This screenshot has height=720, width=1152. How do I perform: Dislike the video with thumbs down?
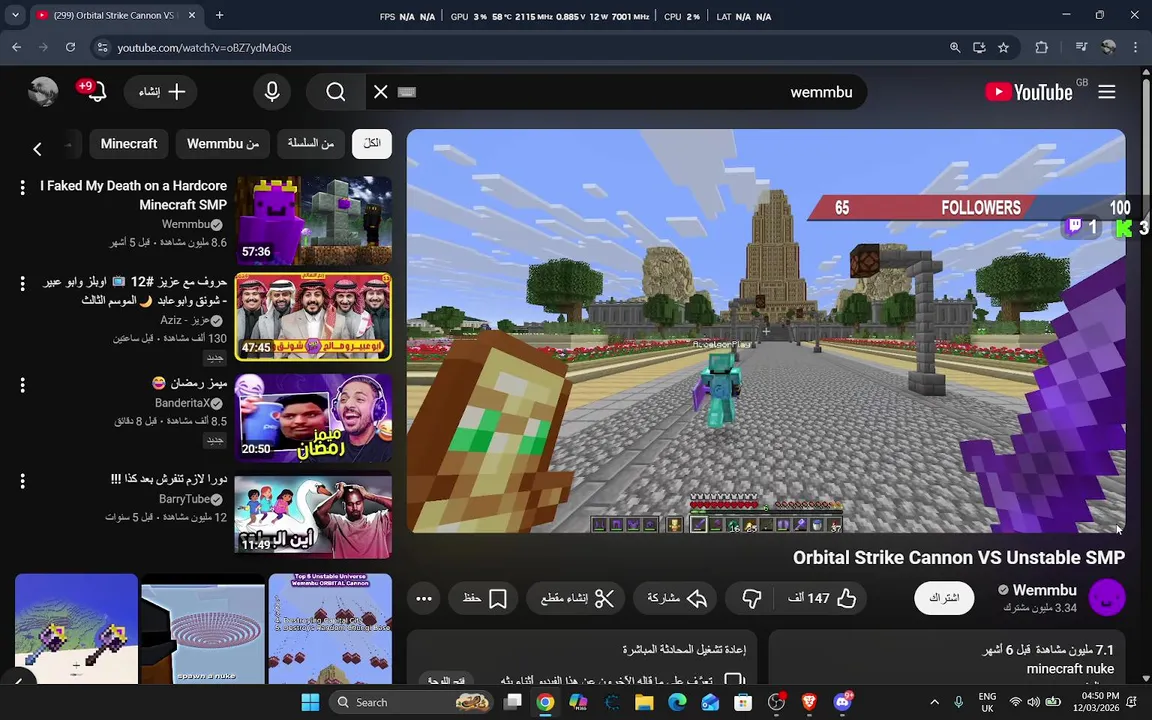751,598
